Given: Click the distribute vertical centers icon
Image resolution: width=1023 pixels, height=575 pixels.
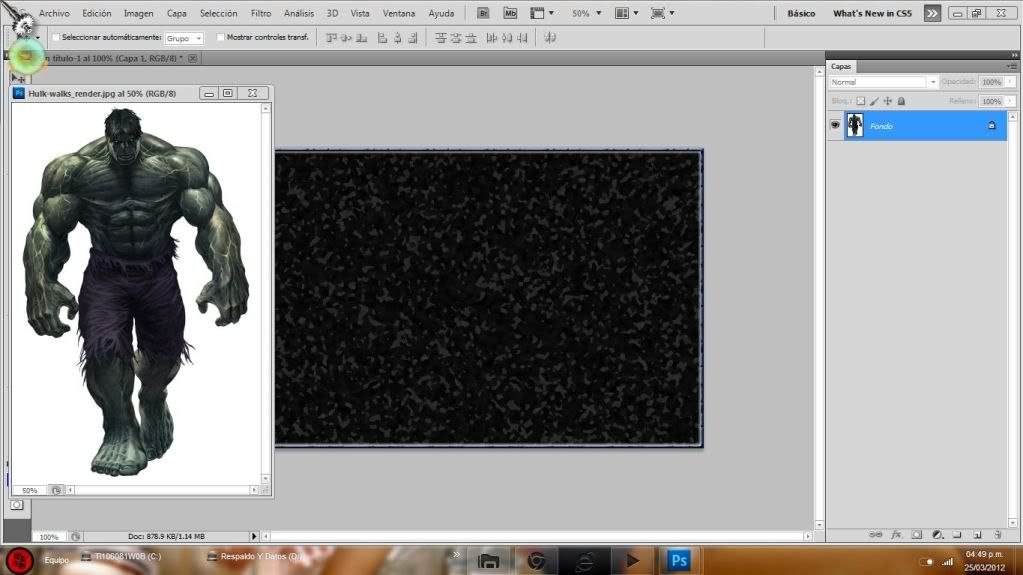Looking at the screenshot, I should click(455, 38).
